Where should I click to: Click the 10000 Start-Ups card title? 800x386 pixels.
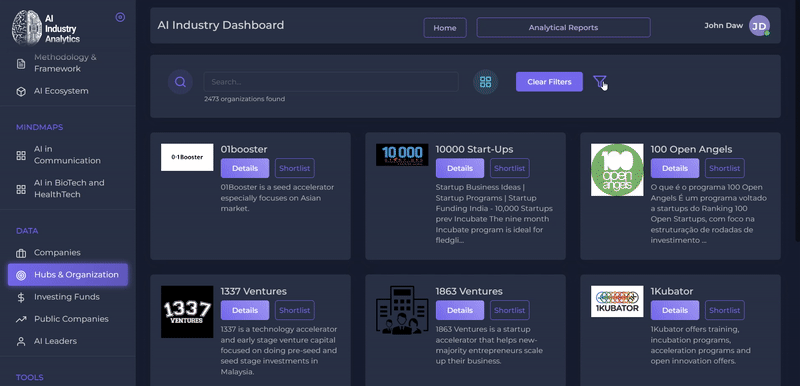tap(474, 149)
